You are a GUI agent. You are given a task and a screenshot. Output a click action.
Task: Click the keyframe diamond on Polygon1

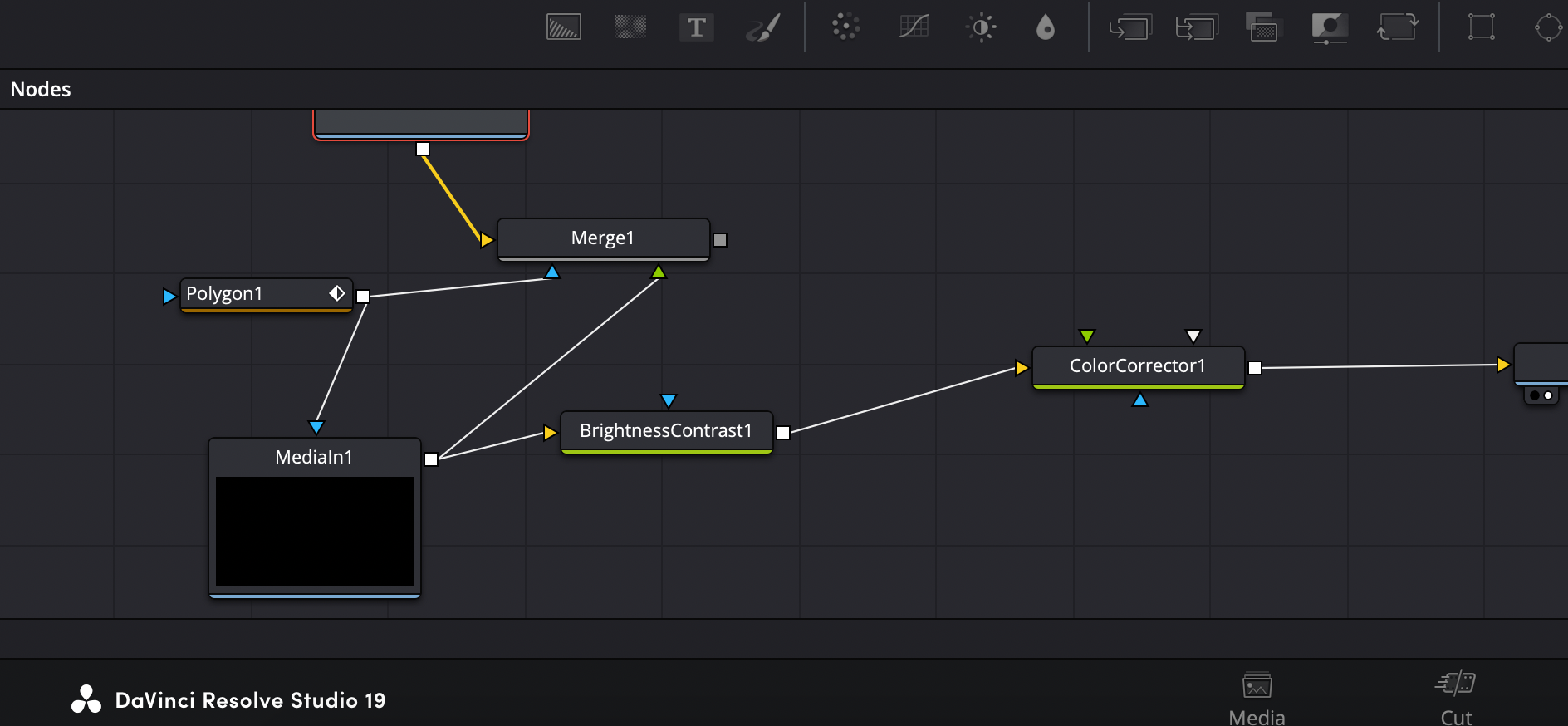[x=336, y=293]
